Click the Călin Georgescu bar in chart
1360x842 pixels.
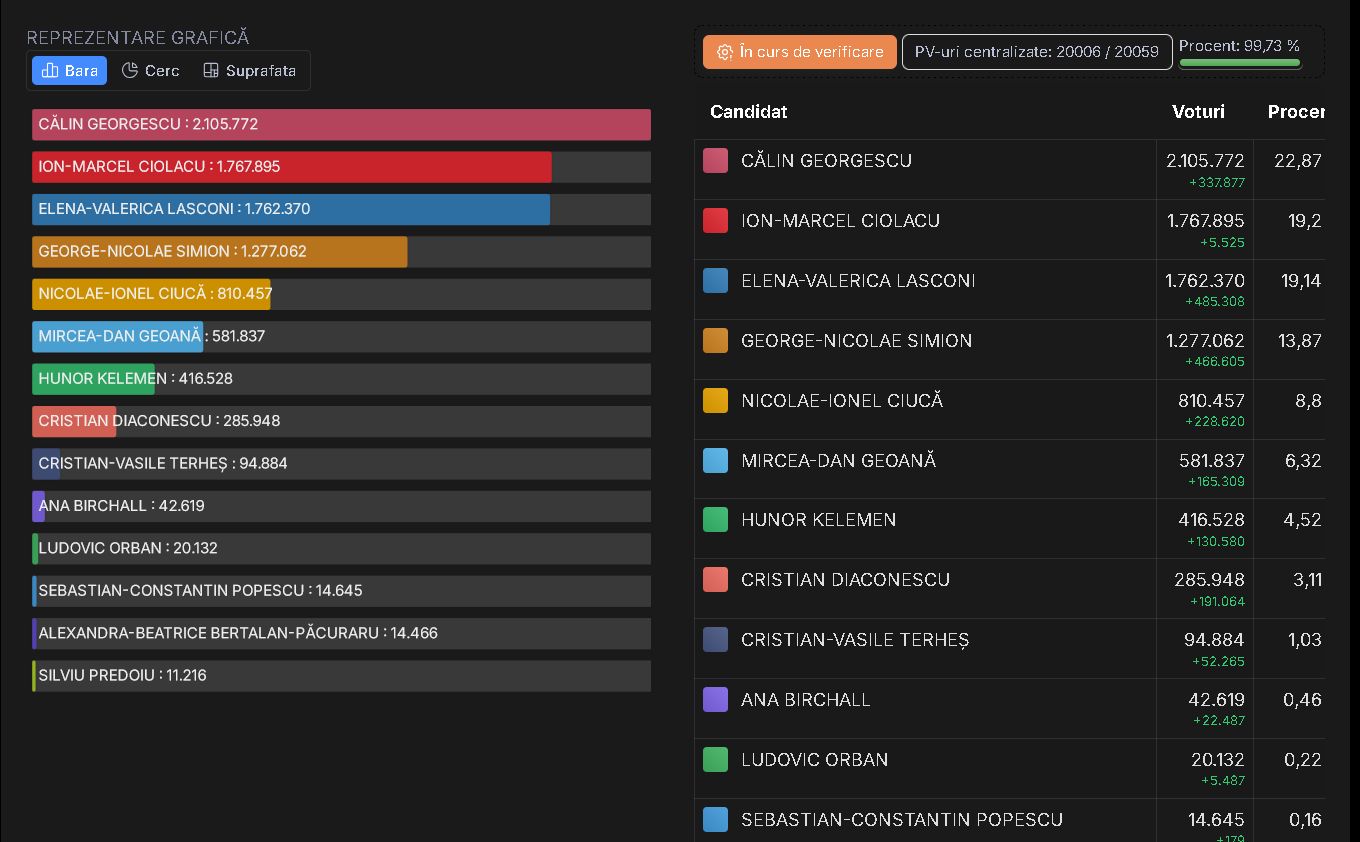tap(341, 125)
